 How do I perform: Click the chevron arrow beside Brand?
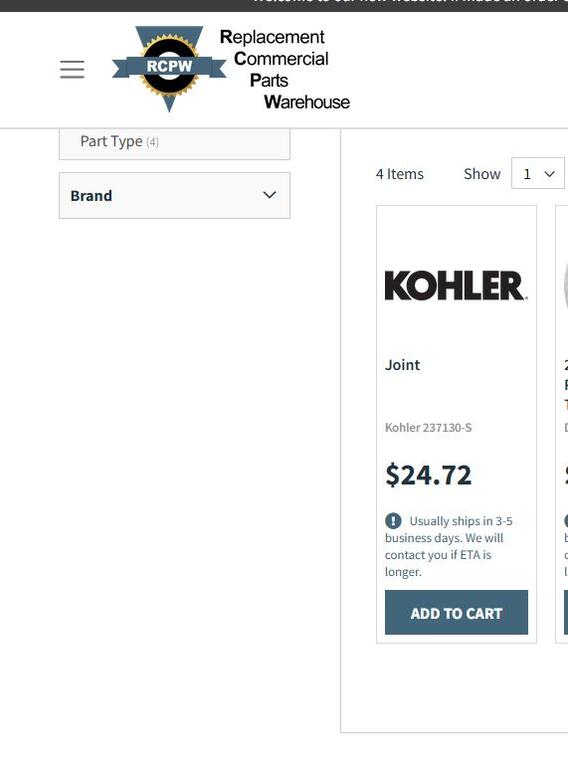(x=269, y=195)
